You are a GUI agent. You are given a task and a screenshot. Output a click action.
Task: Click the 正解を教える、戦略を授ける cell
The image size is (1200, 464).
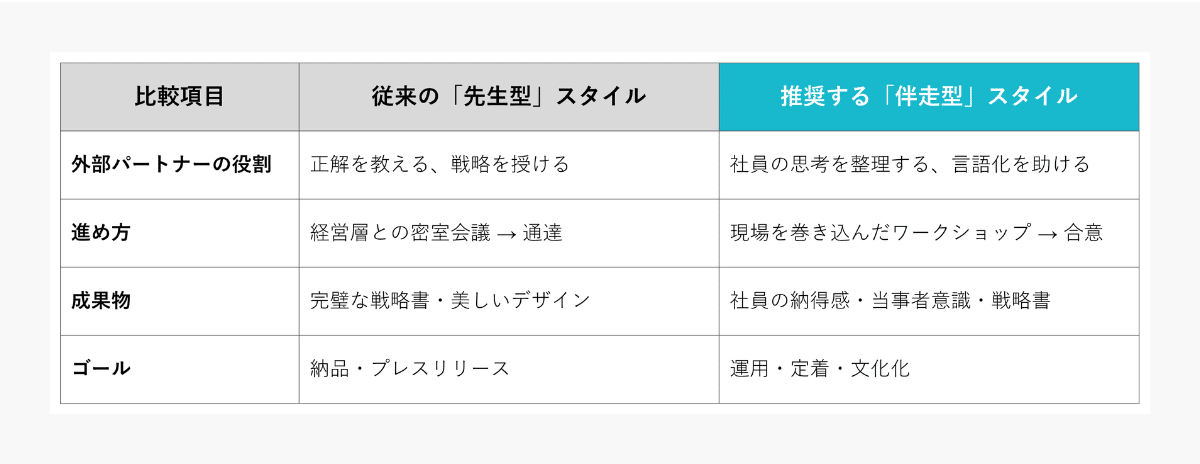(440, 165)
